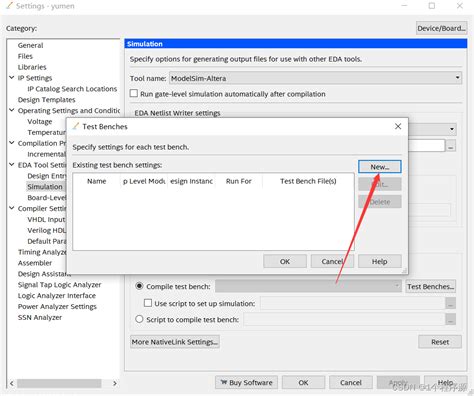Open More NativeLink Settings...
Screen dimensions: 474x396
point(175,342)
